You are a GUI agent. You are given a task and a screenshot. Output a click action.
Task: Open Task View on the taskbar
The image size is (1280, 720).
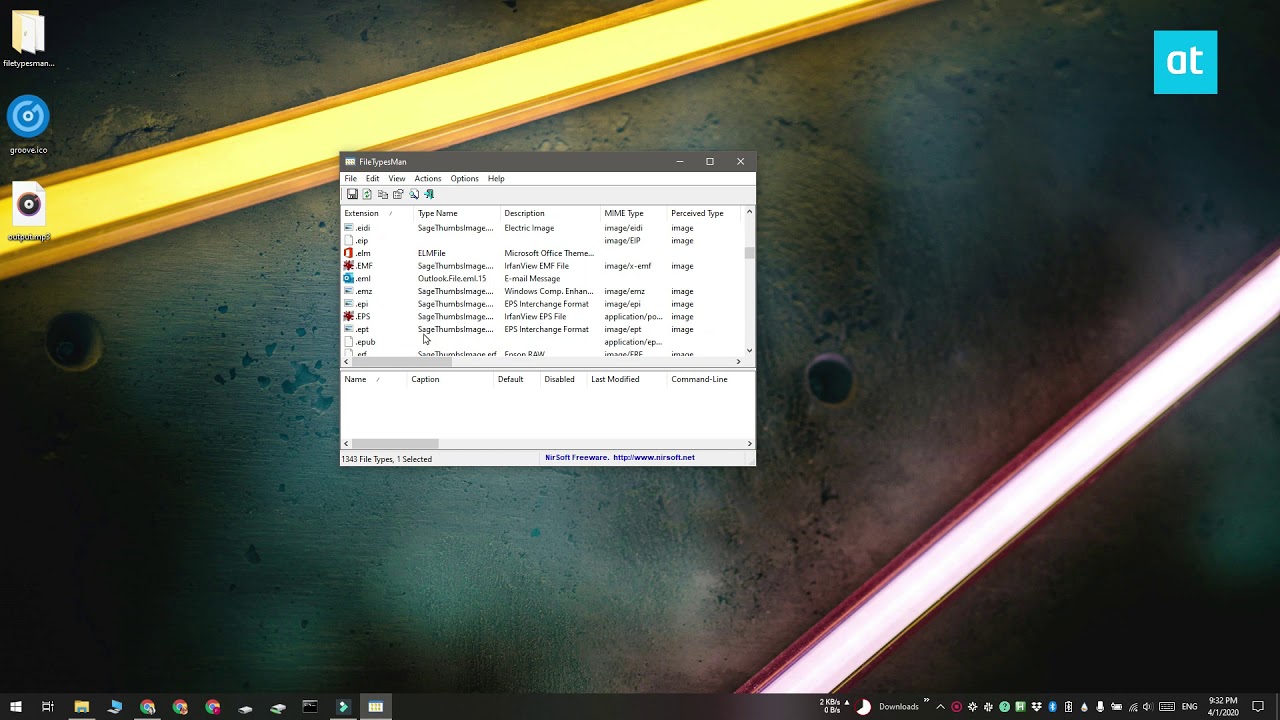pos(48,707)
